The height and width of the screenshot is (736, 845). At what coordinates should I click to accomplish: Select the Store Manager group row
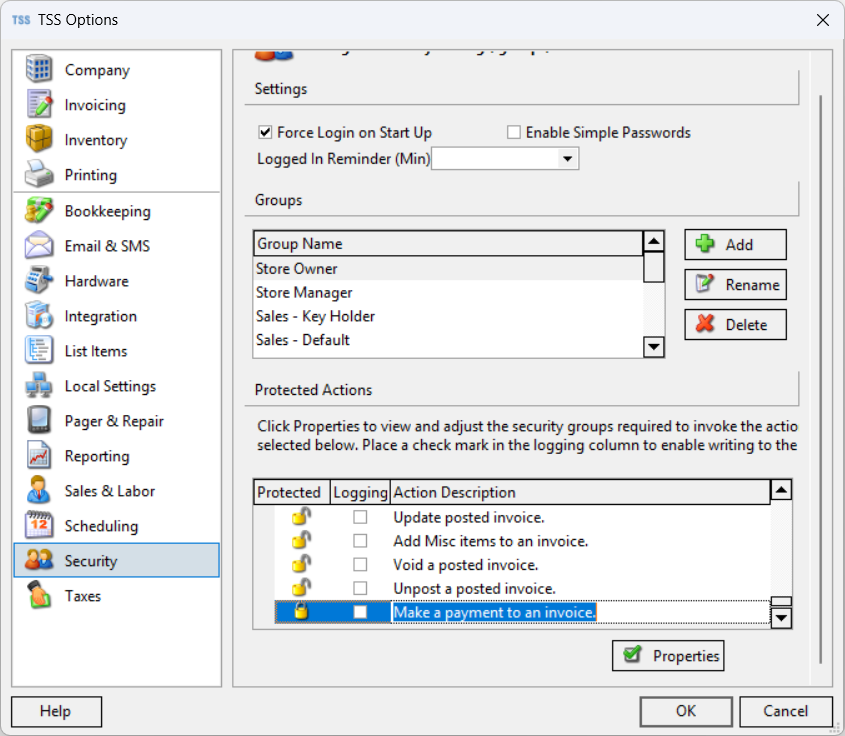pos(304,293)
